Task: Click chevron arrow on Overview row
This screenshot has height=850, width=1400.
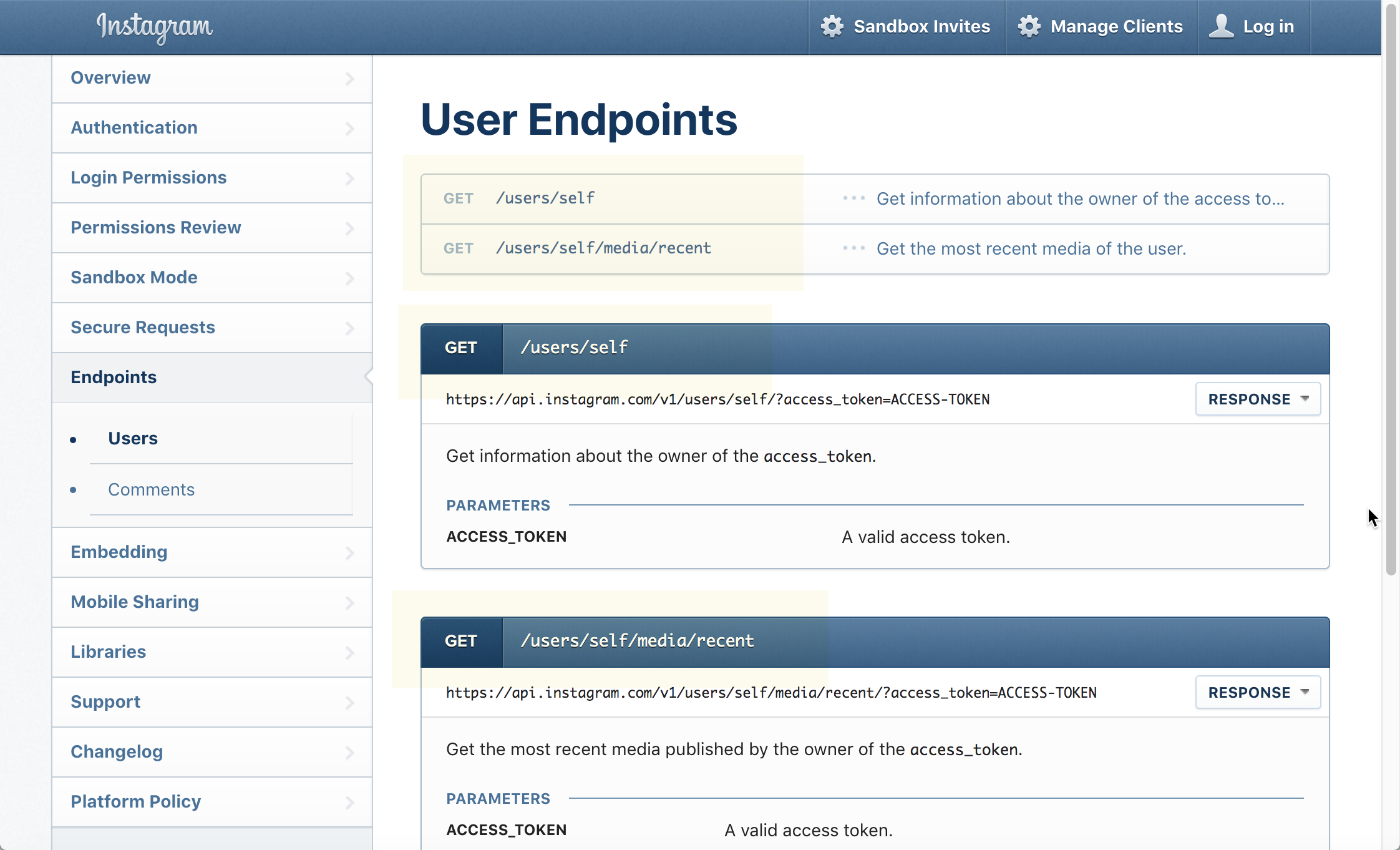Action: 349,79
